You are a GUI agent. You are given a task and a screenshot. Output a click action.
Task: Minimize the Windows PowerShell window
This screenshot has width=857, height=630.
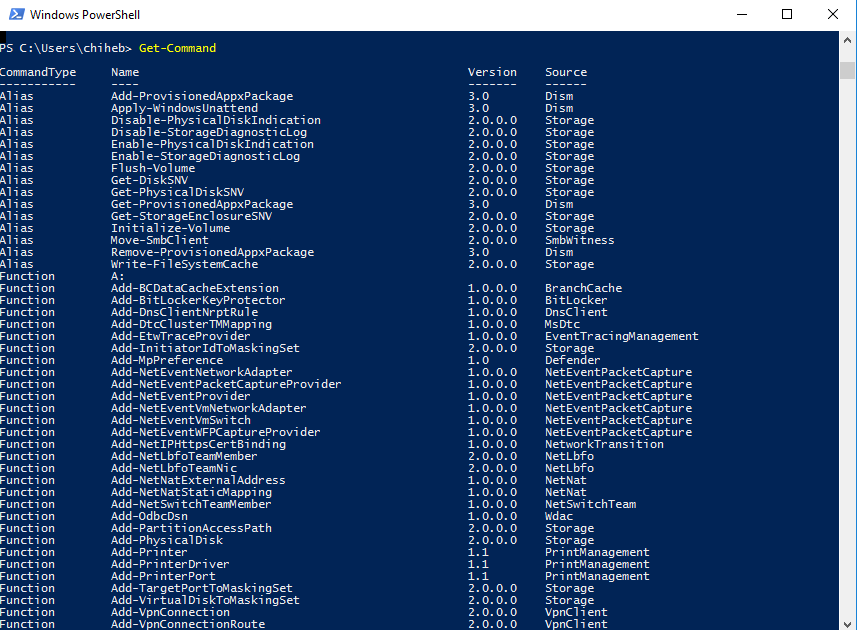click(742, 14)
